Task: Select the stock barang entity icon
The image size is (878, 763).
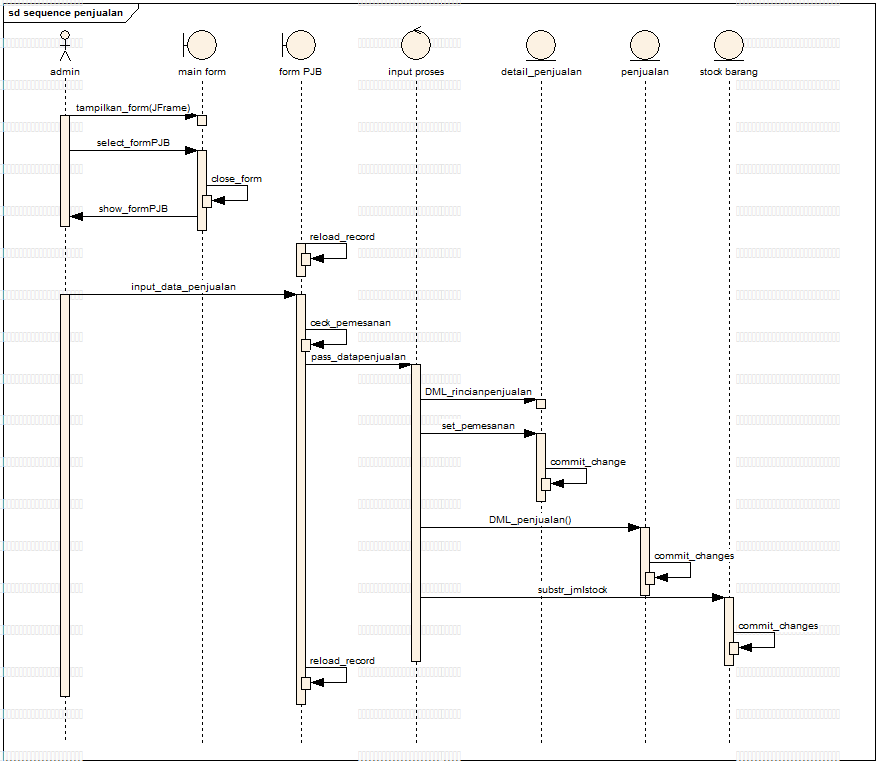Action: click(727, 43)
